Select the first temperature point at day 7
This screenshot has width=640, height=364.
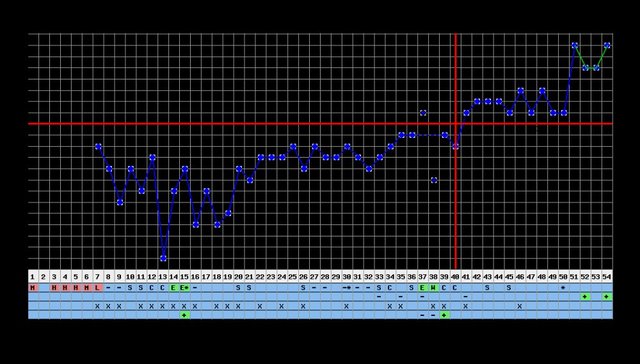click(98, 146)
